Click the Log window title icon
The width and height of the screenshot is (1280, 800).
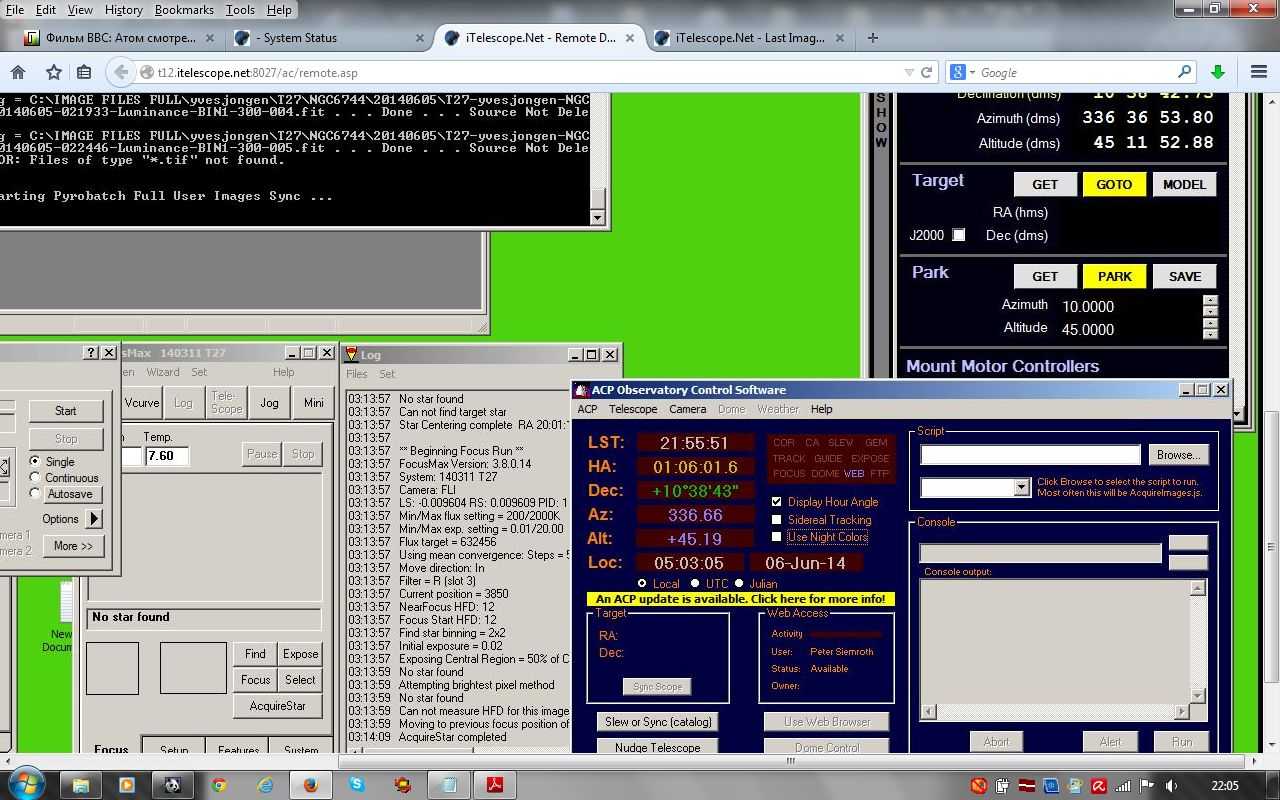tap(351, 354)
